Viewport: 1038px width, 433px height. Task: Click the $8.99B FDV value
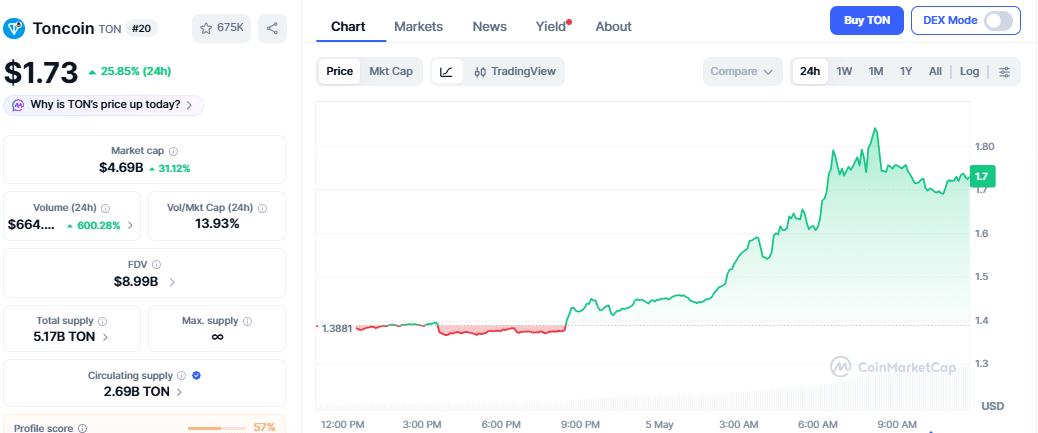[136, 281]
